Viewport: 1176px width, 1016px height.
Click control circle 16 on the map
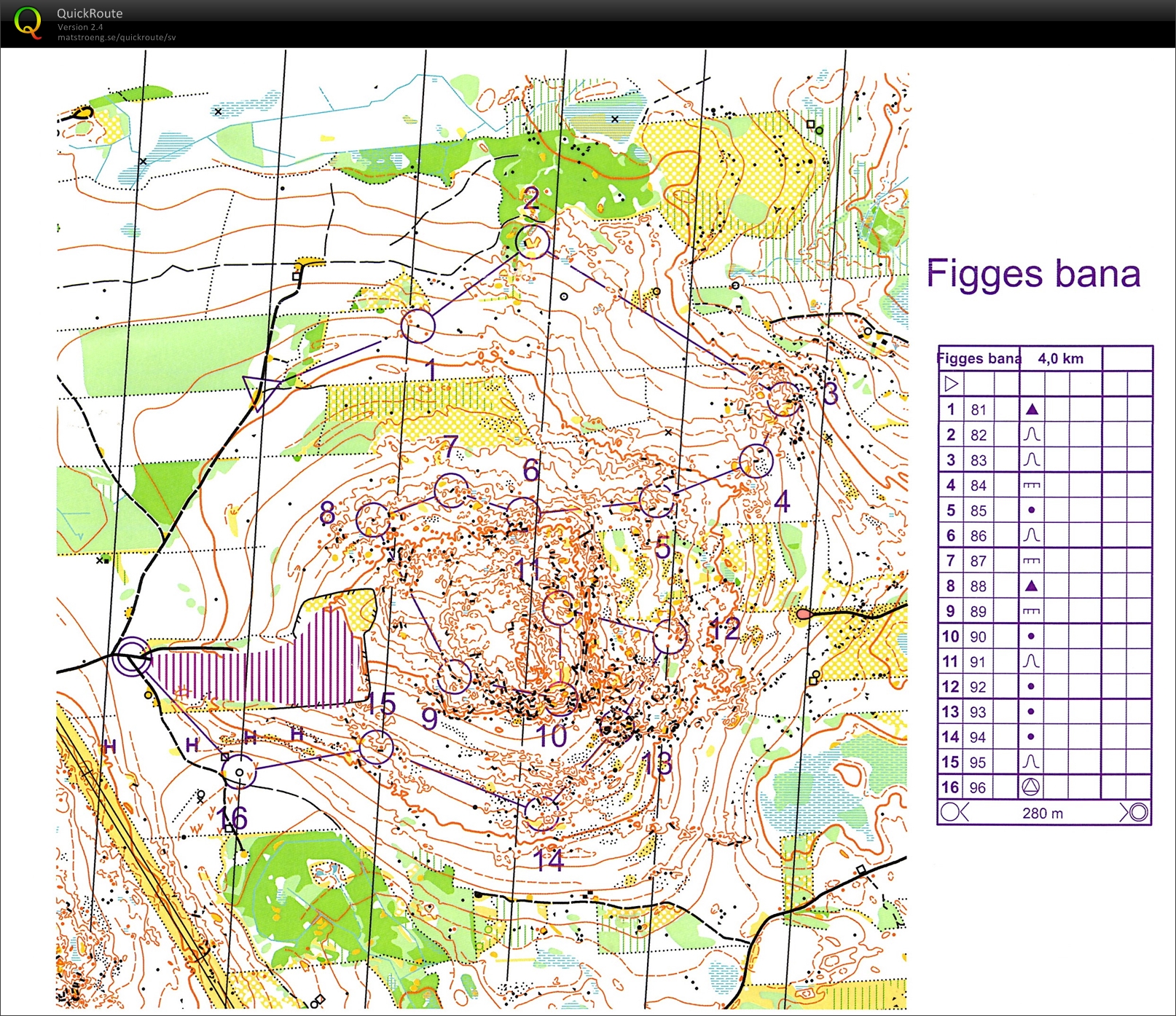(239, 772)
